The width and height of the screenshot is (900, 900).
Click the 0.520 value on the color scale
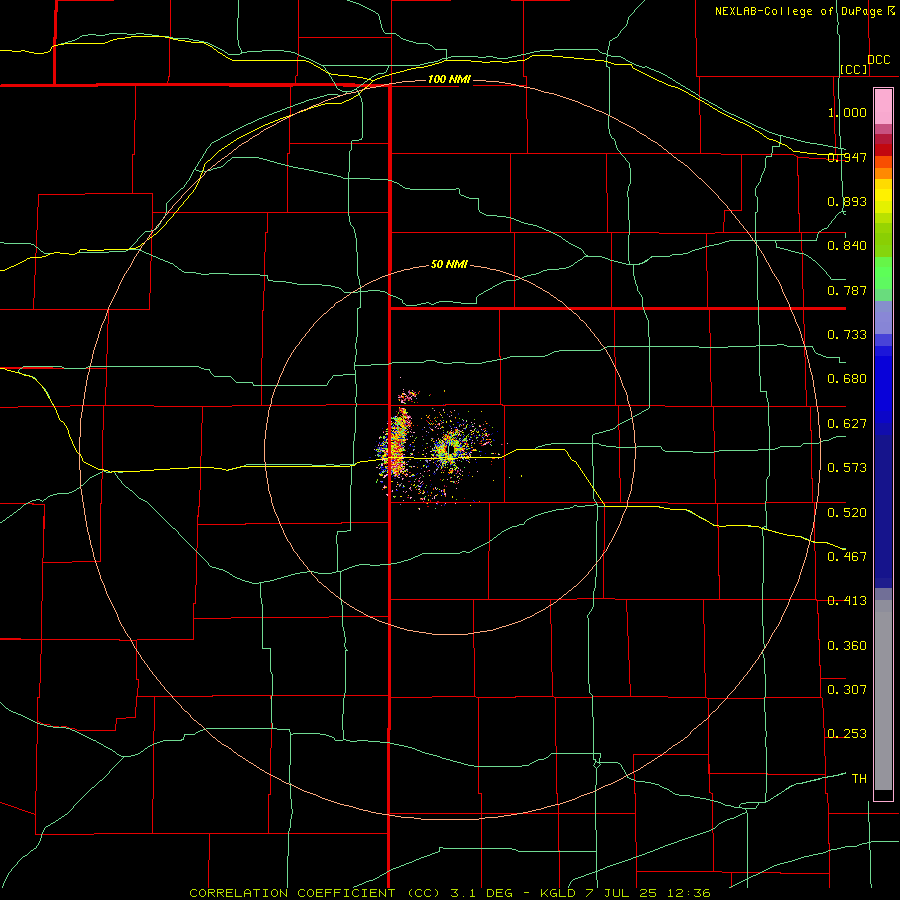click(x=847, y=513)
